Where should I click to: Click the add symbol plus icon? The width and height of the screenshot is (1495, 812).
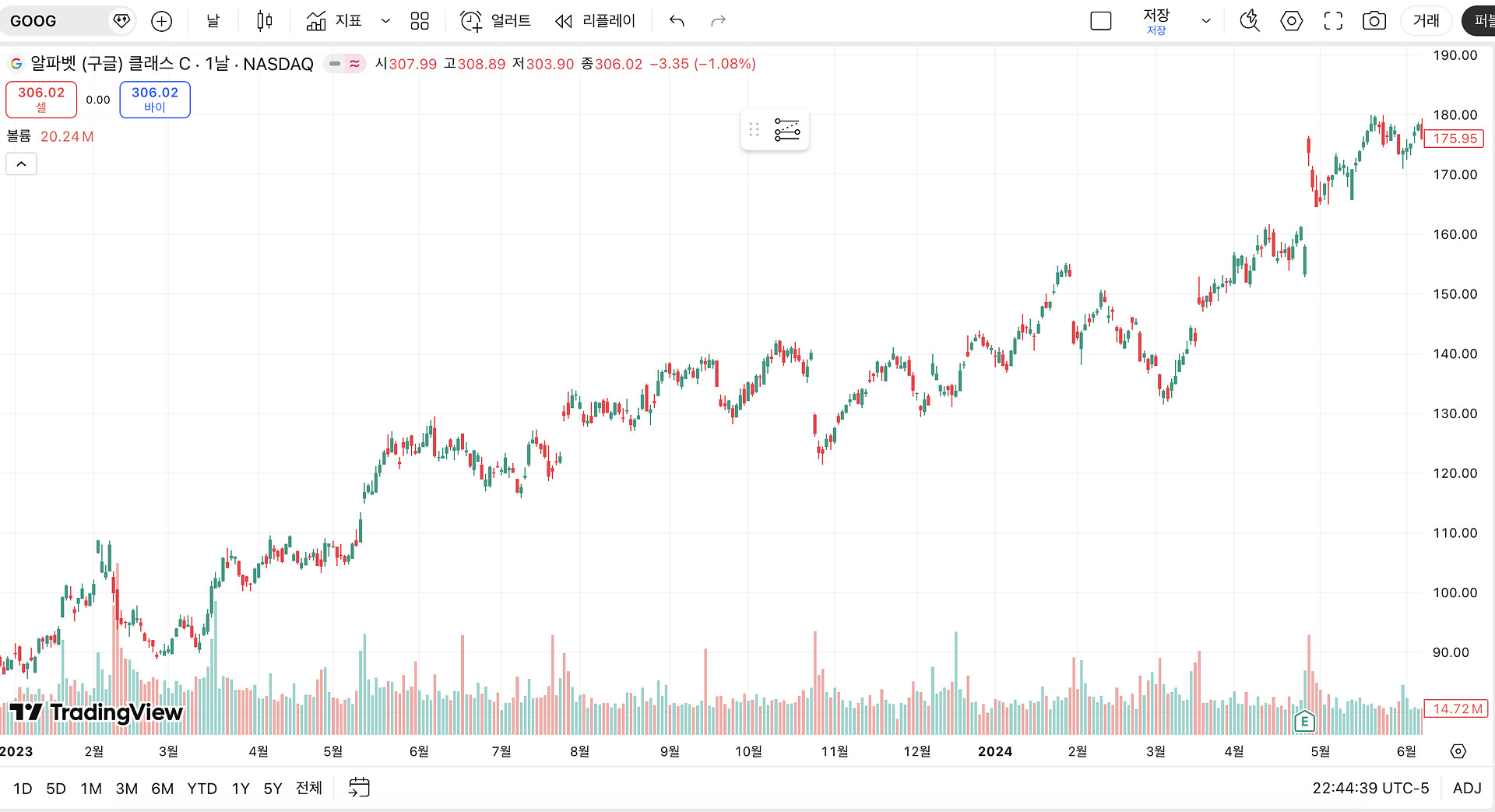point(161,21)
